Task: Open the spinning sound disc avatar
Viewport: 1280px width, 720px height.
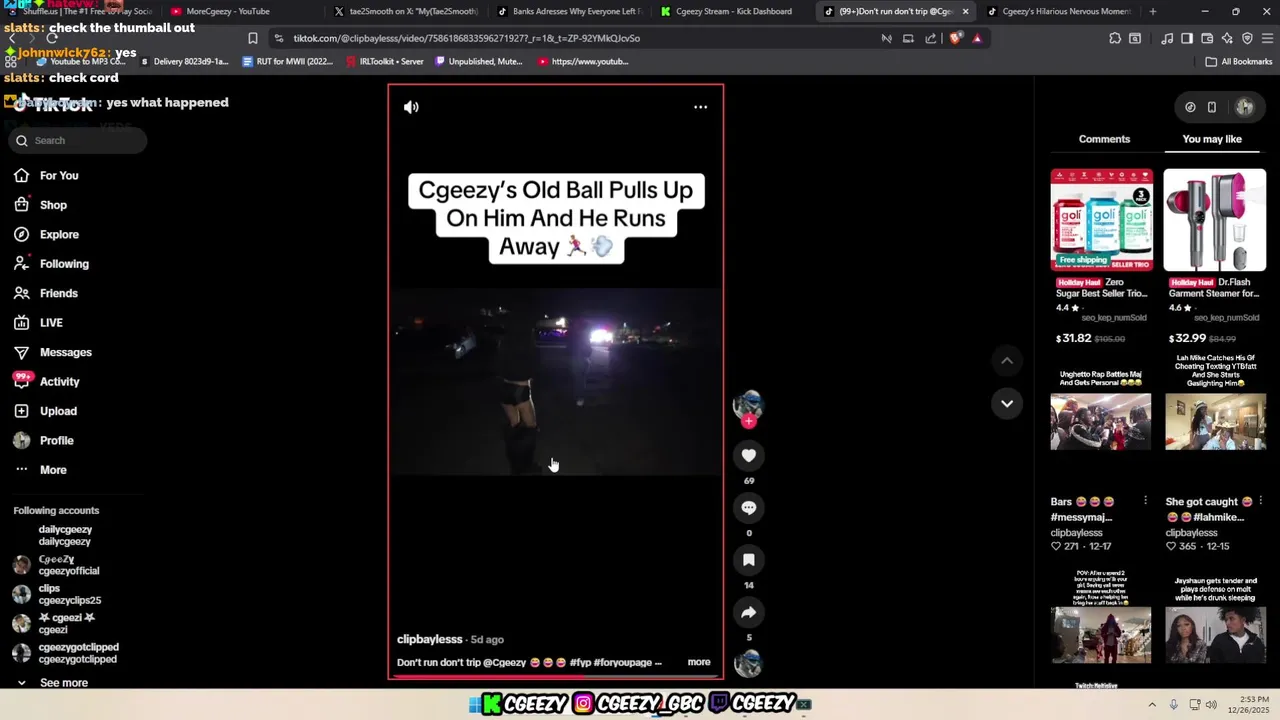Action: click(748, 663)
